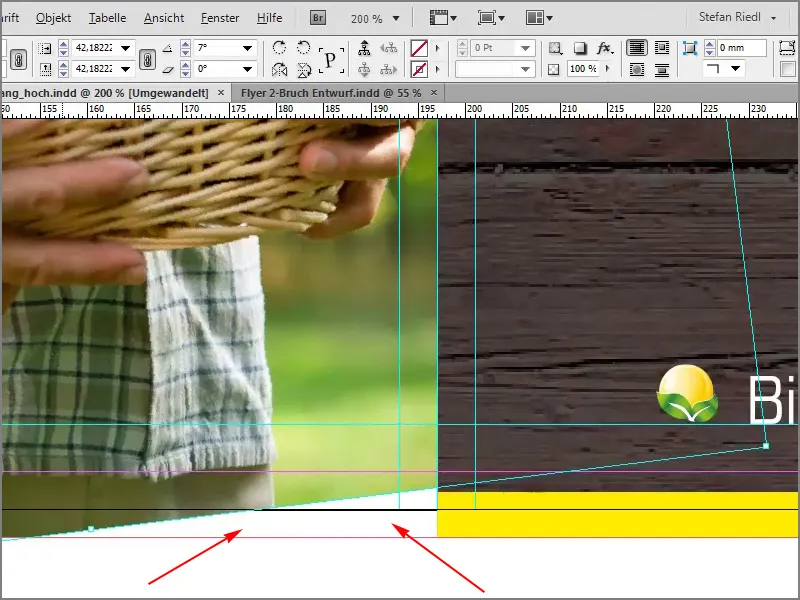
Task: Open the screen mode dropdown icon
Action: pos(491,18)
